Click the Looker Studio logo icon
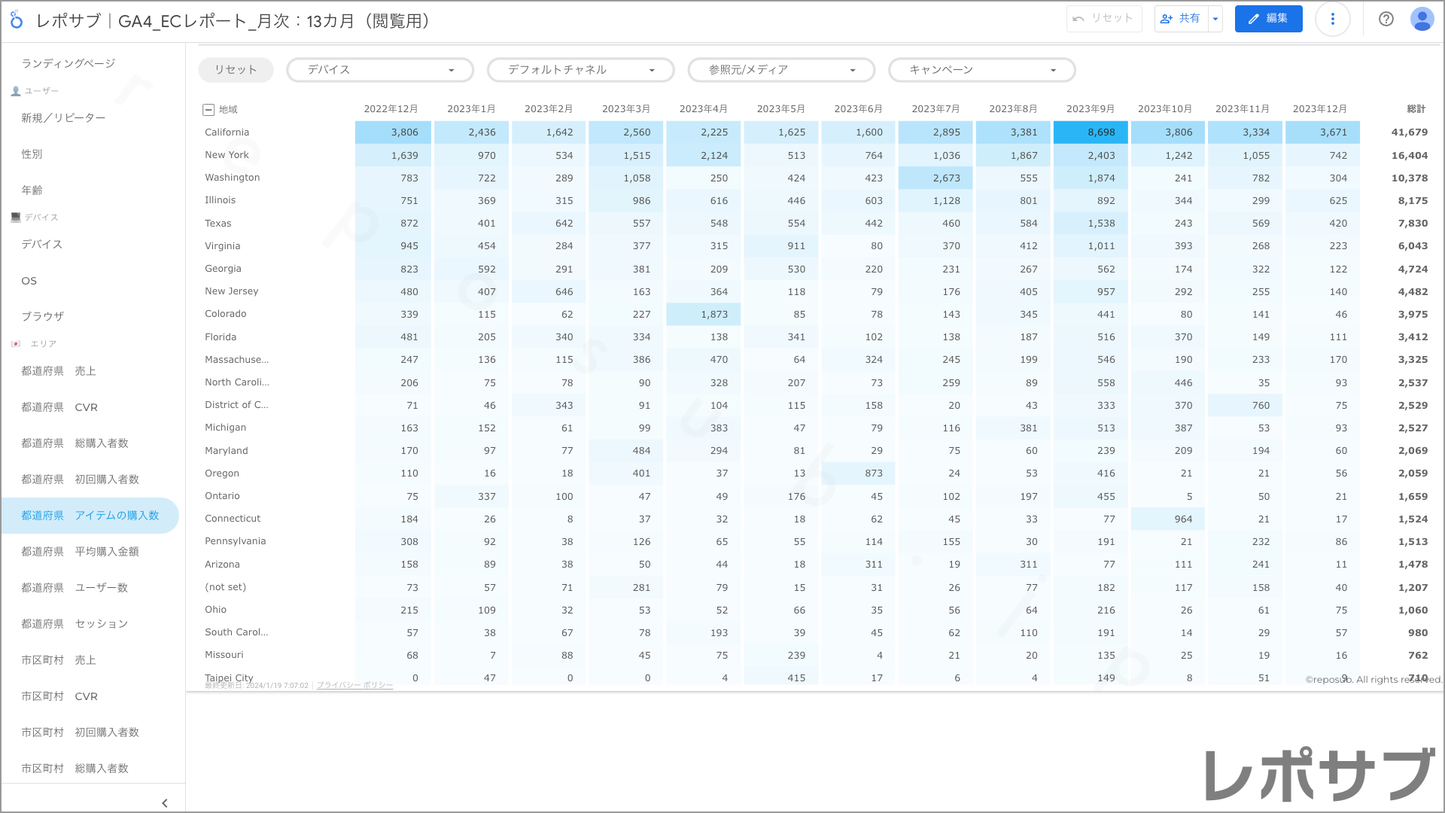Viewport: 1445px width, 813px height. tap(17, 20)
